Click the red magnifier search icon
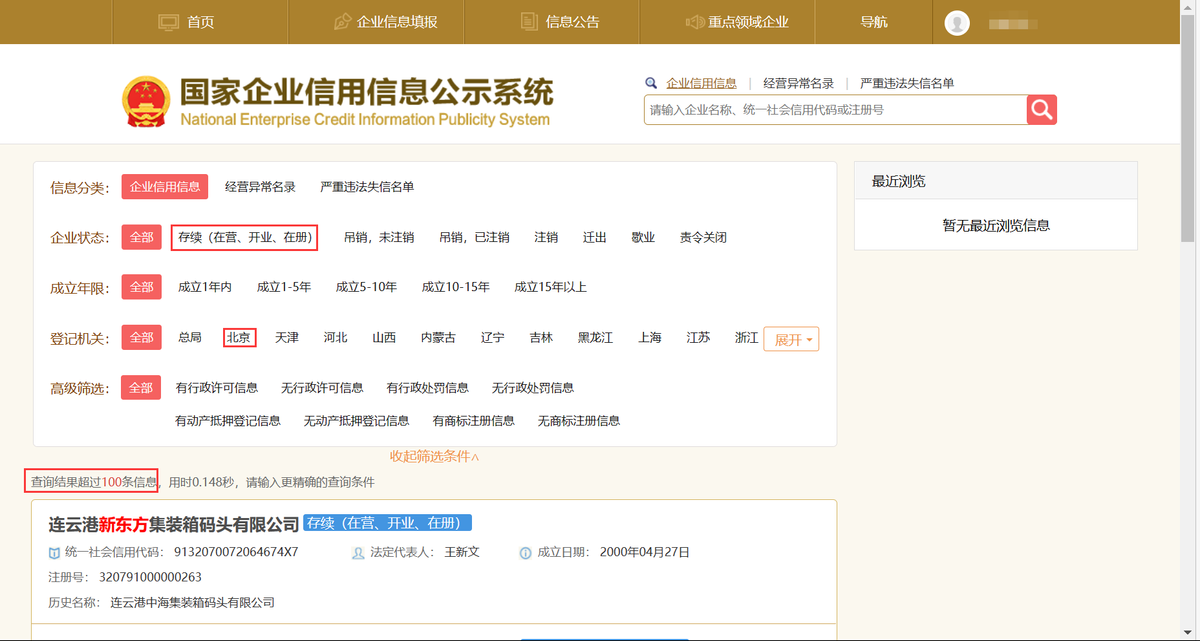1200x641 pixels. [x=1041, y=109]
